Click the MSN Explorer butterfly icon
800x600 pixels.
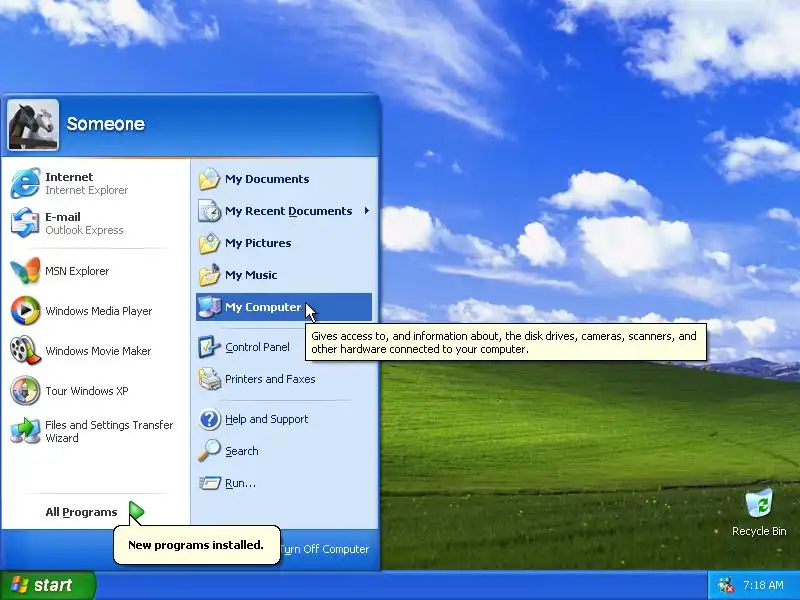pos(25,270)
